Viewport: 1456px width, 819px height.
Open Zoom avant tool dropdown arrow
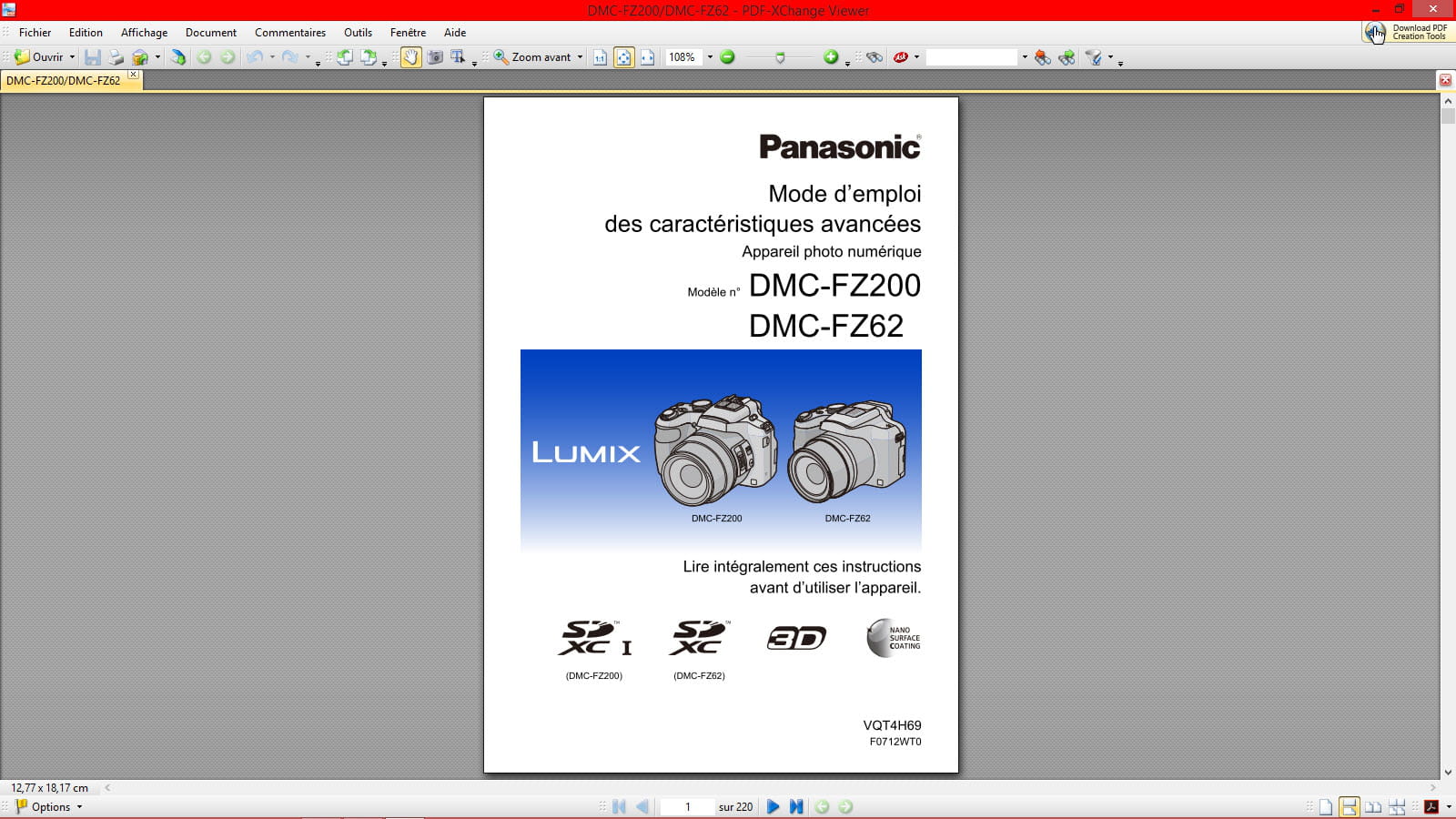coord(580,57)
